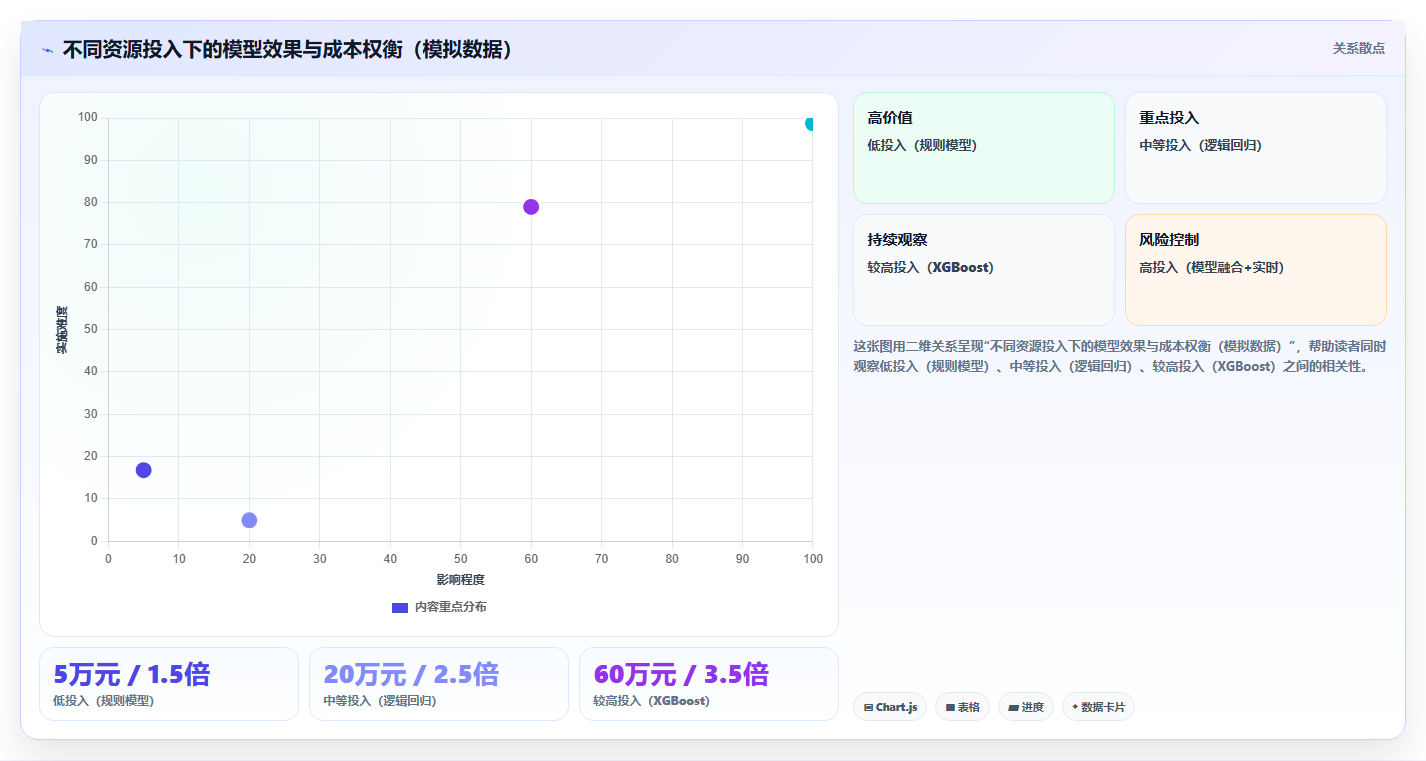The width and height of the screenshot is (1426, 761).
Task: Click the 关系散点 label in header
Action: (1358, 48)
